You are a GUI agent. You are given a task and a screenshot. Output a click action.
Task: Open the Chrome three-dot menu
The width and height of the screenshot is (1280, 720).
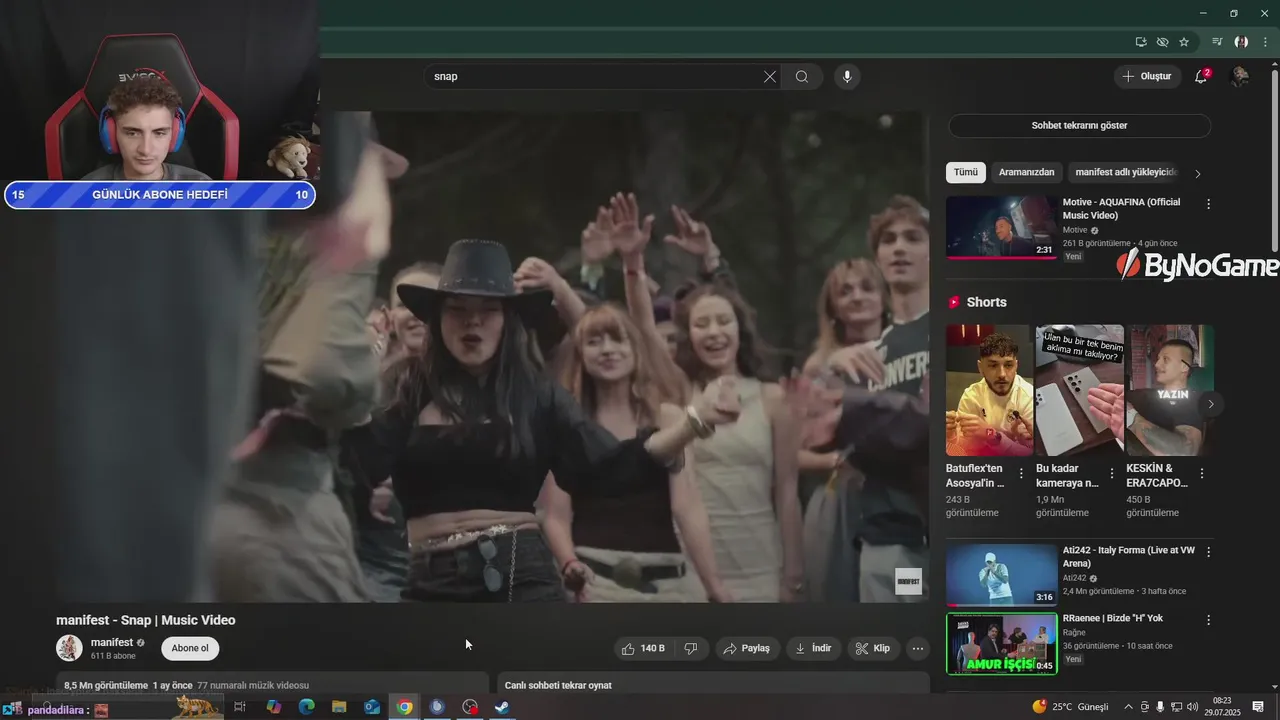pos(1265,42)
